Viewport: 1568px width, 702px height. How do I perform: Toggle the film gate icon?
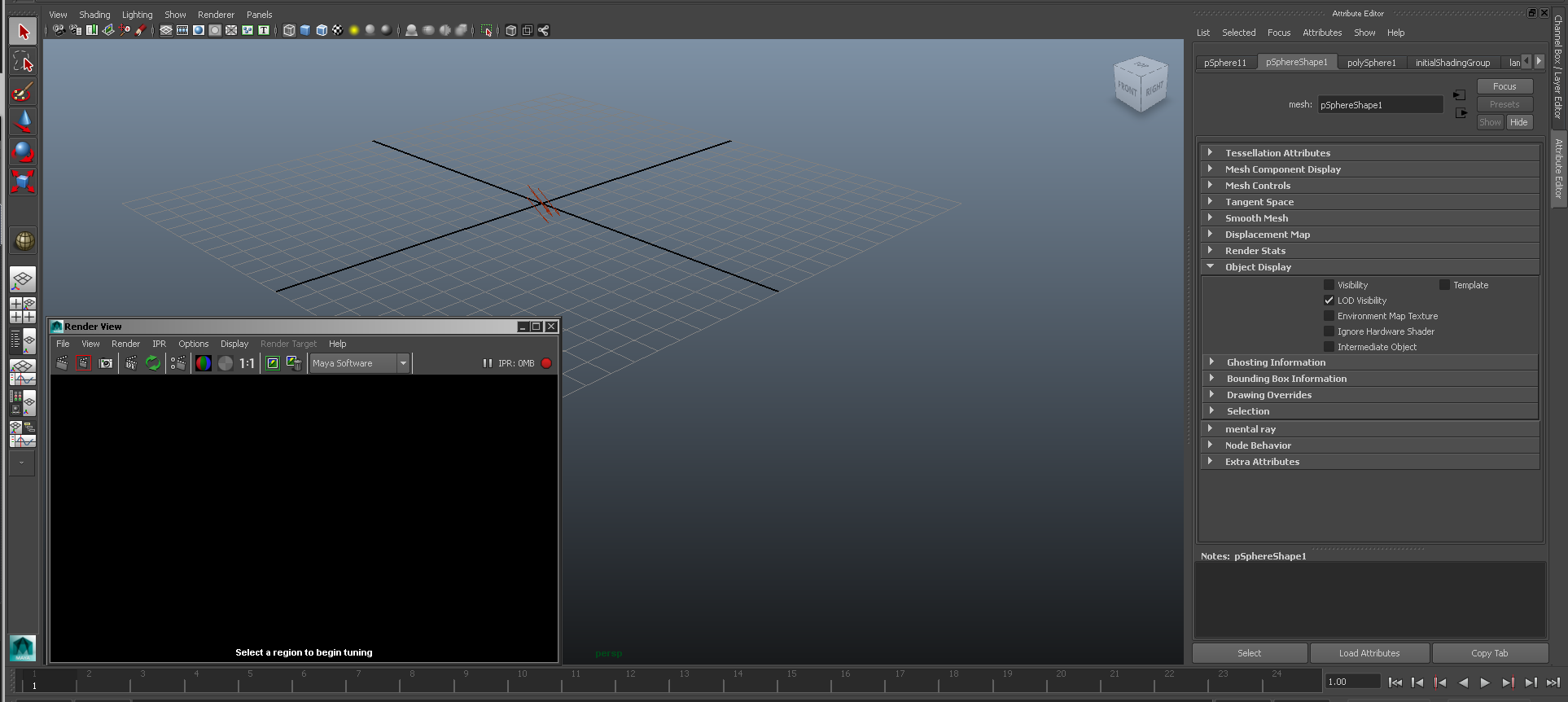tap(182, 30)
